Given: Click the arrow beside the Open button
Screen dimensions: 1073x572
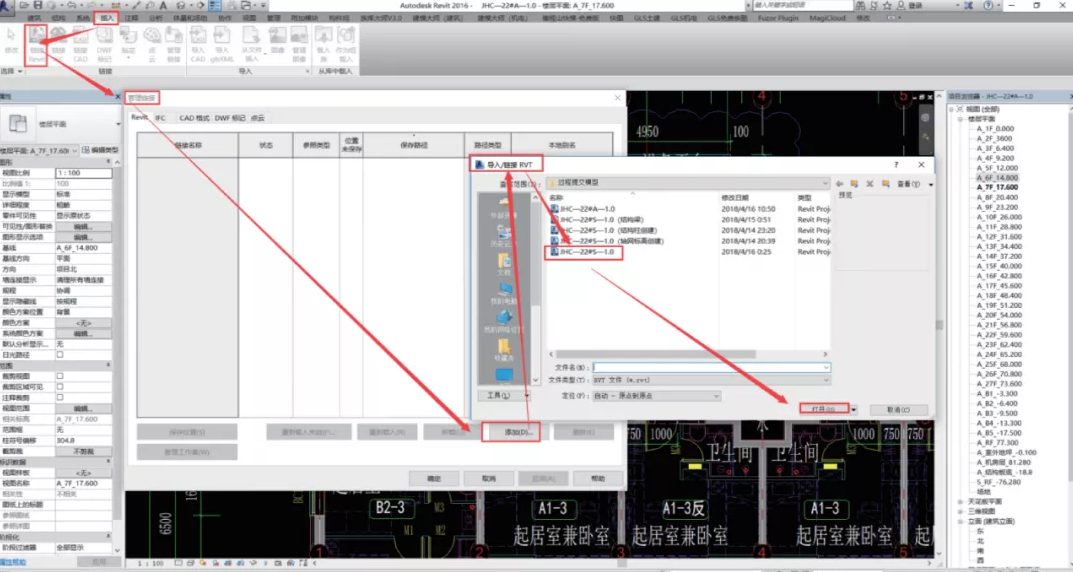Looking at the screenshot, I should pos(853,409).
